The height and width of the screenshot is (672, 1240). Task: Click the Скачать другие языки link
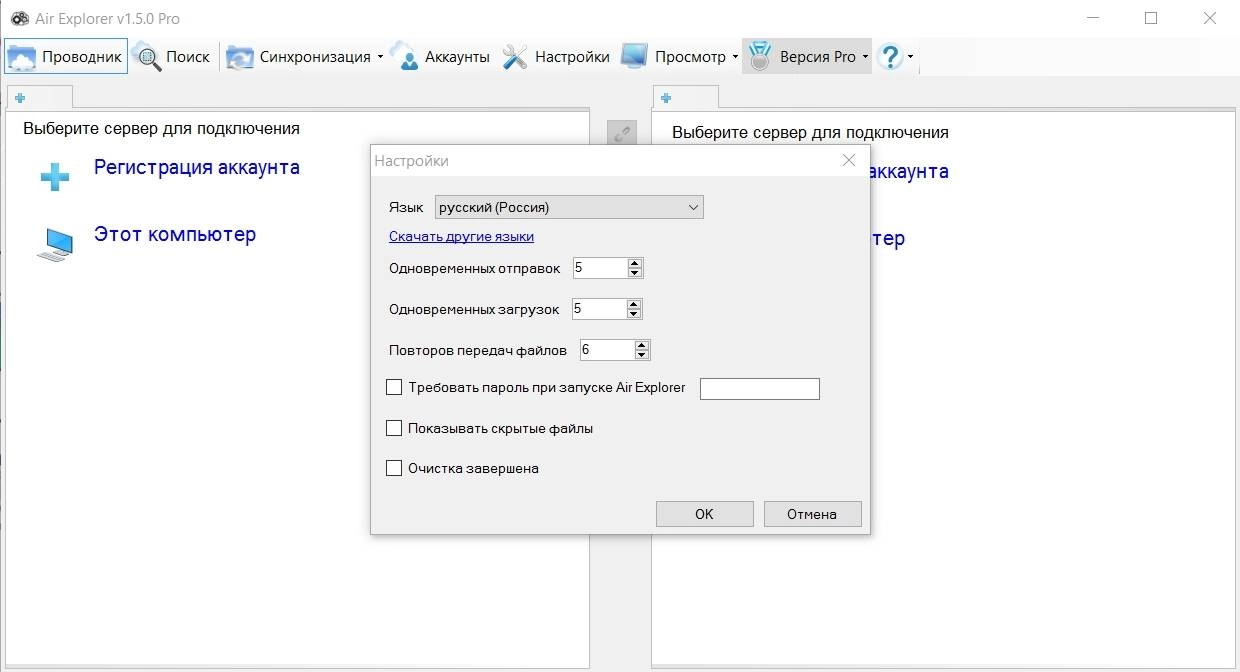coord(461,237)
